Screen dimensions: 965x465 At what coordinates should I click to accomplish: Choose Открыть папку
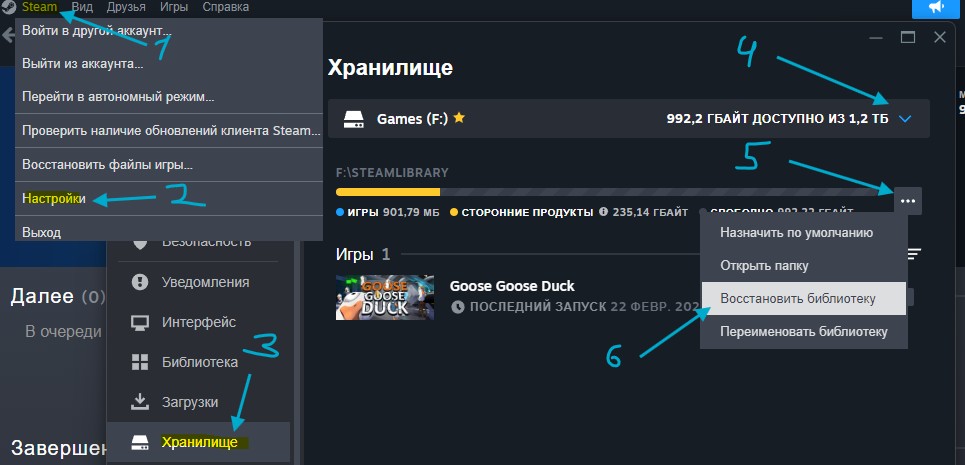coord(804,266)
